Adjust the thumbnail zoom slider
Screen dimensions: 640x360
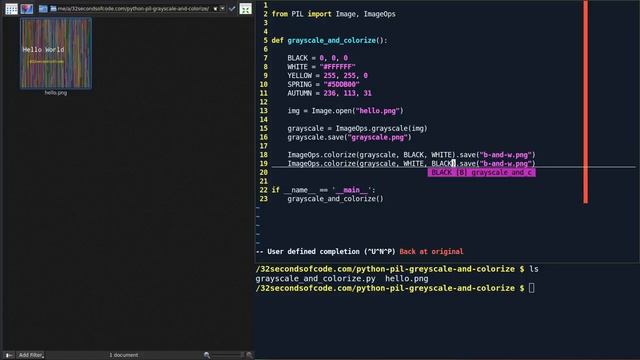pyautogui.click(x=227, y=355)
